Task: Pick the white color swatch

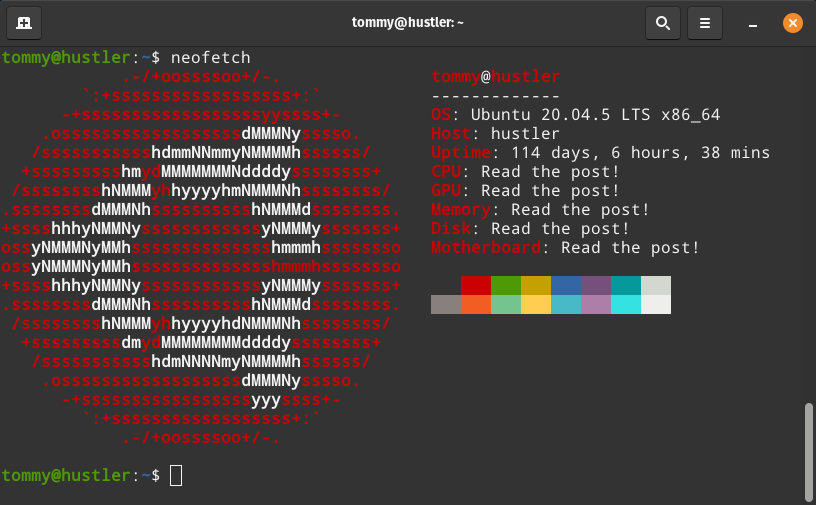Action: pos(656,304)
